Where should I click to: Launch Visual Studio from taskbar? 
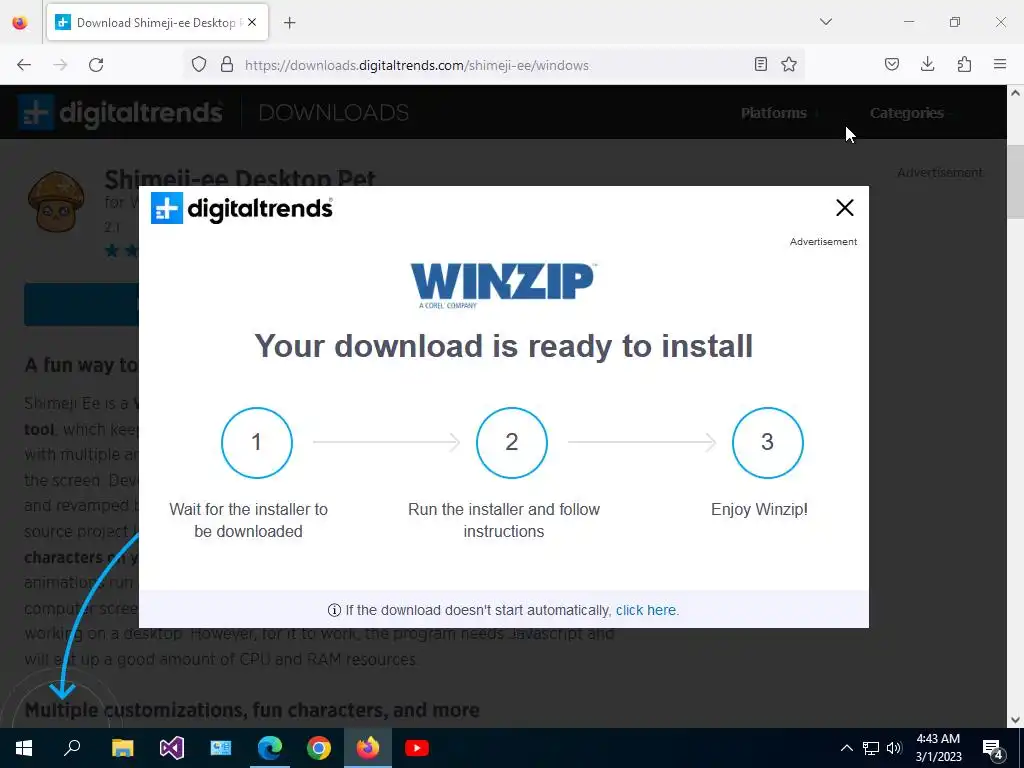(x=172, y=748)
